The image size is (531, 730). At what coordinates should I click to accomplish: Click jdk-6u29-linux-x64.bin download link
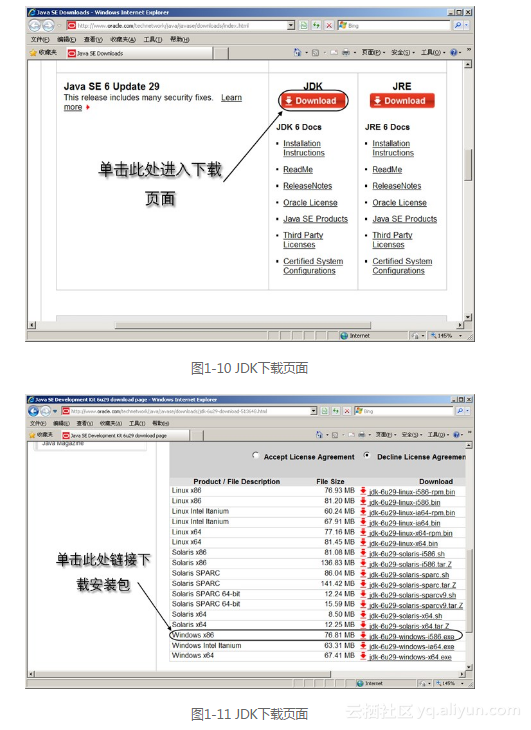[x=403, y=543]
